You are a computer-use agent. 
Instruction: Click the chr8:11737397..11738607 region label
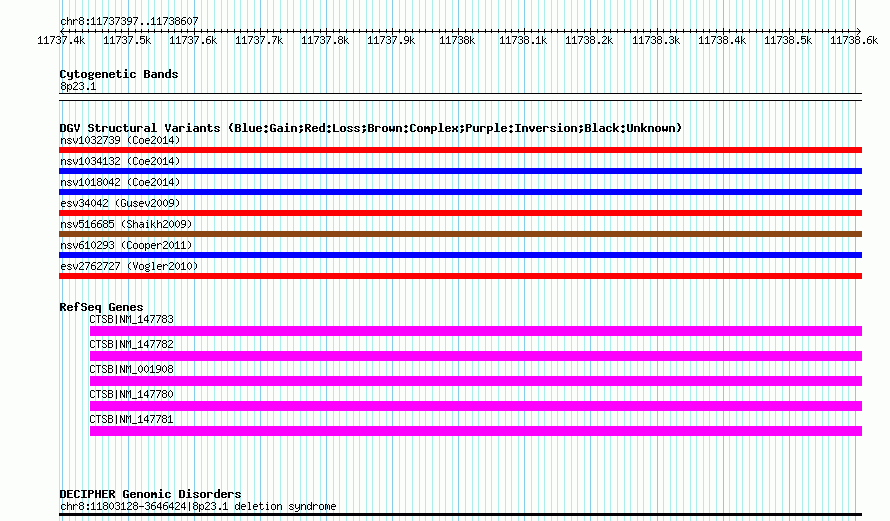click(x=129, y=22)
